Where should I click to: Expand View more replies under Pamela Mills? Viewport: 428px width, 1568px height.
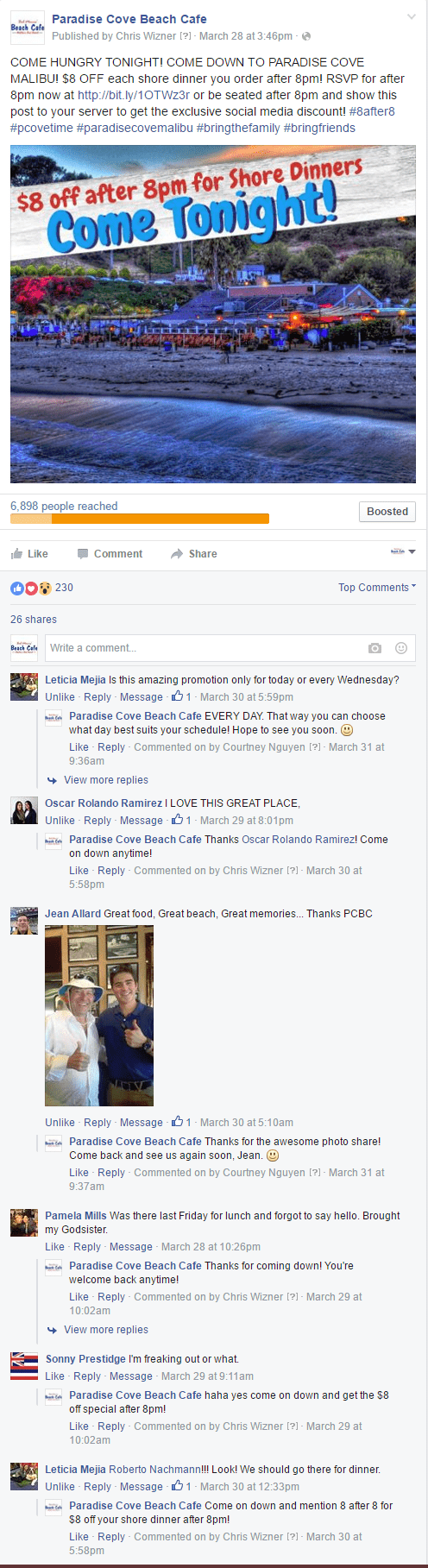point(105,1330)
